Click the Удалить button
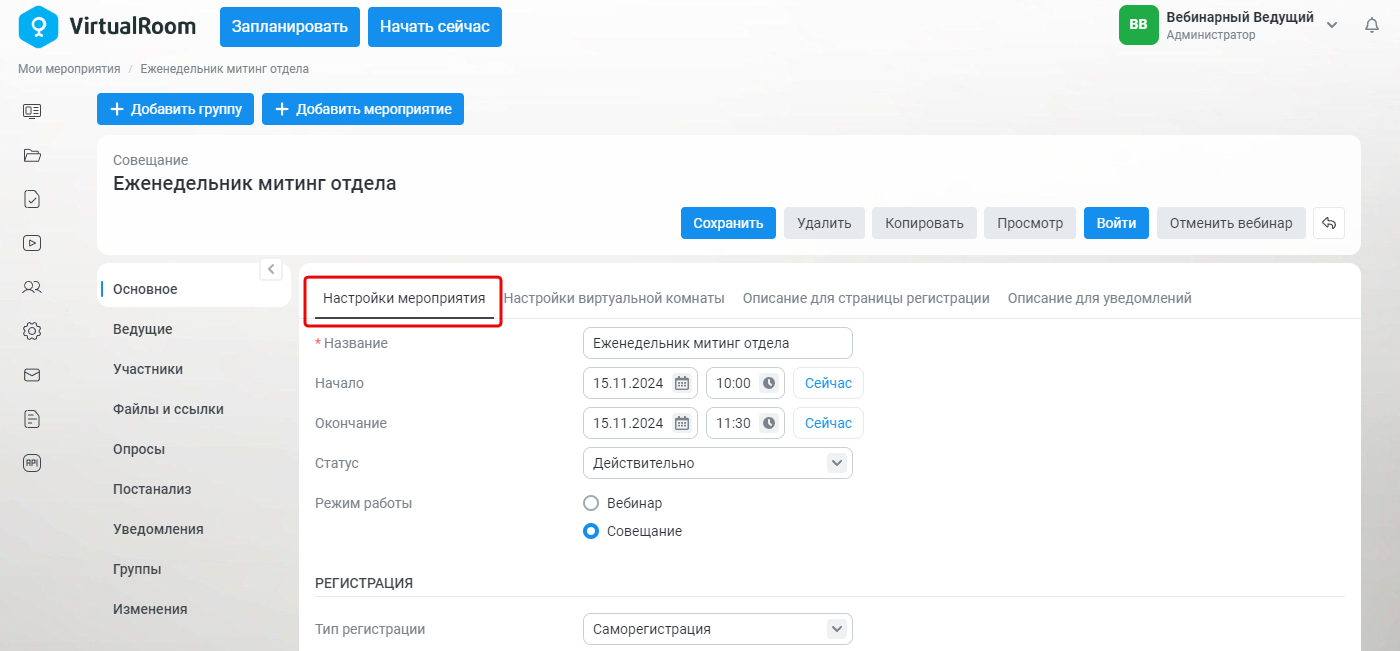Screen dimensions: 1400x651 [x=824, y=223]
